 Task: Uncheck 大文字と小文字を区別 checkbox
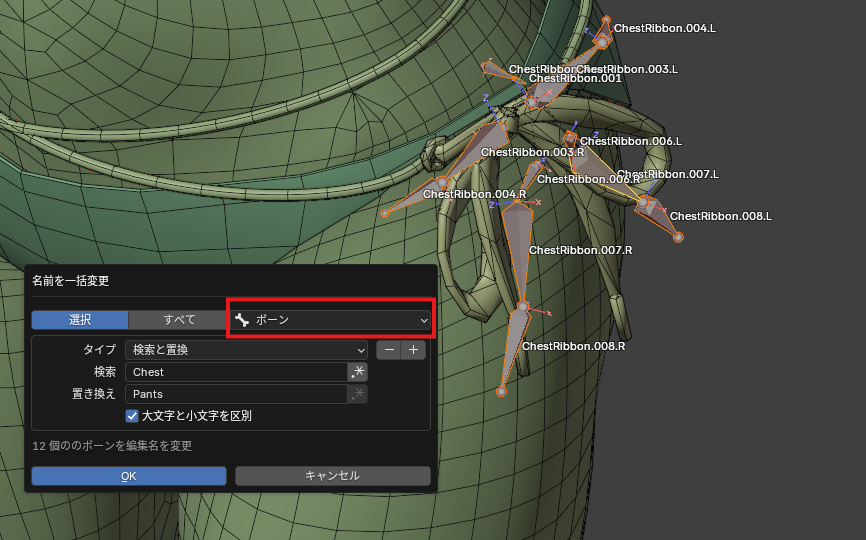[132, 416]
